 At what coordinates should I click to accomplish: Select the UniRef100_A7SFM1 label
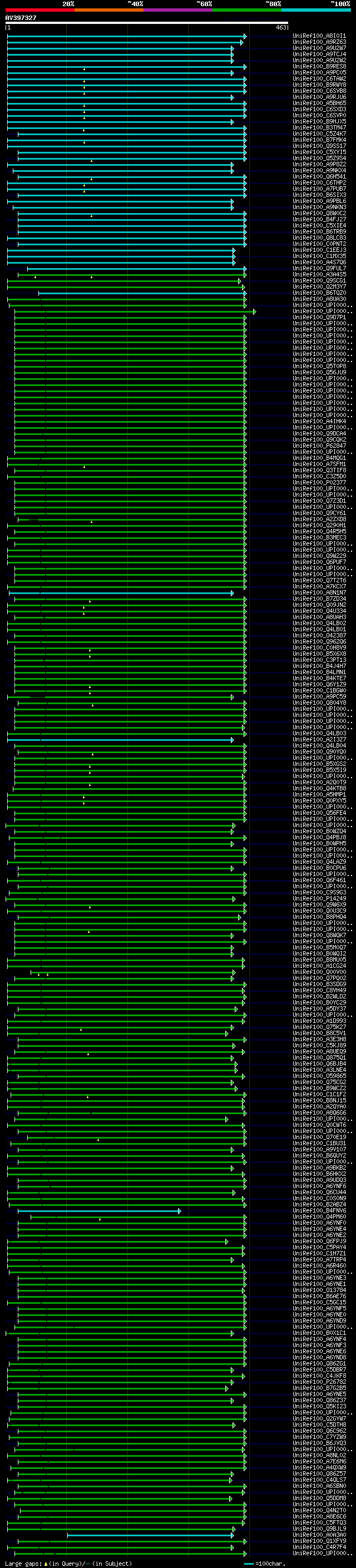coord(319,464)
